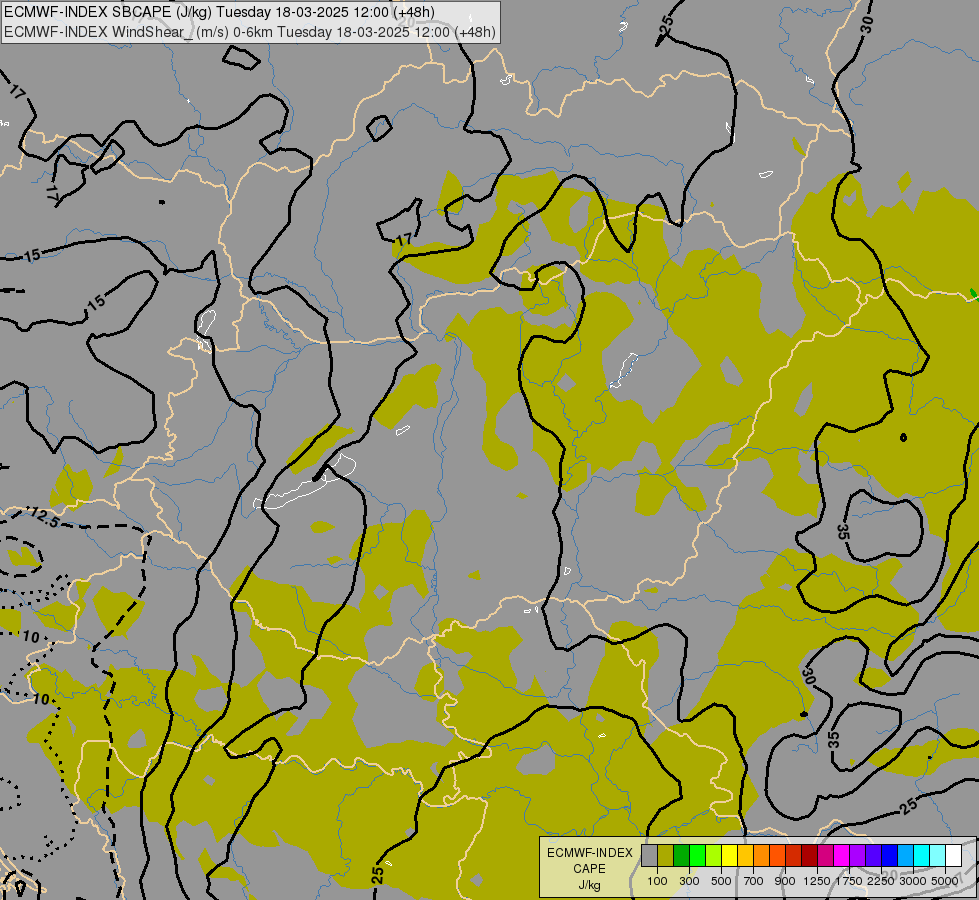Pick the white swatch ending the legend
The height and width of the screenshot is (900, 979).
[x=953, y=855]
